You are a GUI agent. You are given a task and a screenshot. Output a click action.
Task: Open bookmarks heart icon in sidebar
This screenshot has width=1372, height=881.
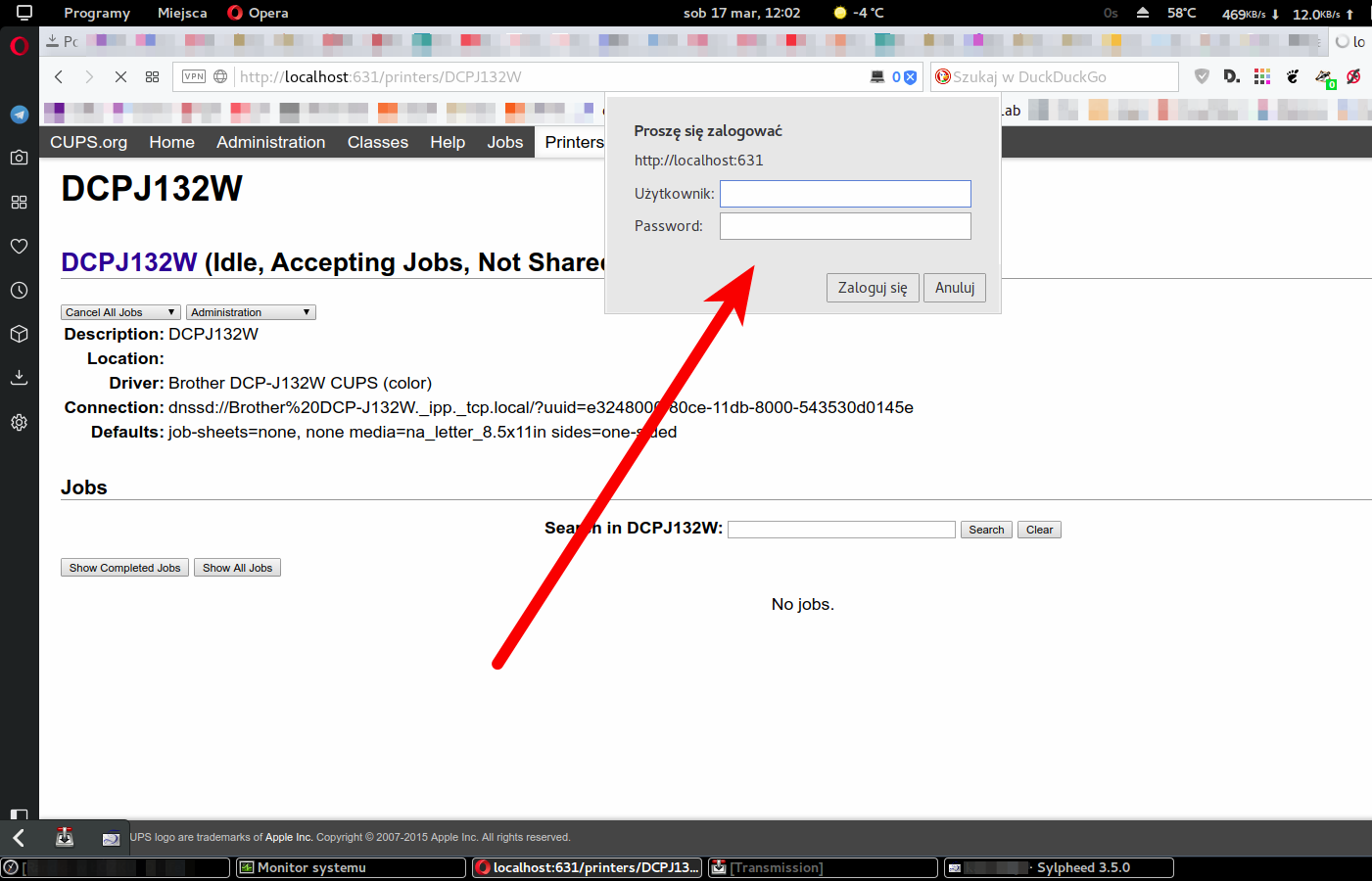(x=19, y=246)
